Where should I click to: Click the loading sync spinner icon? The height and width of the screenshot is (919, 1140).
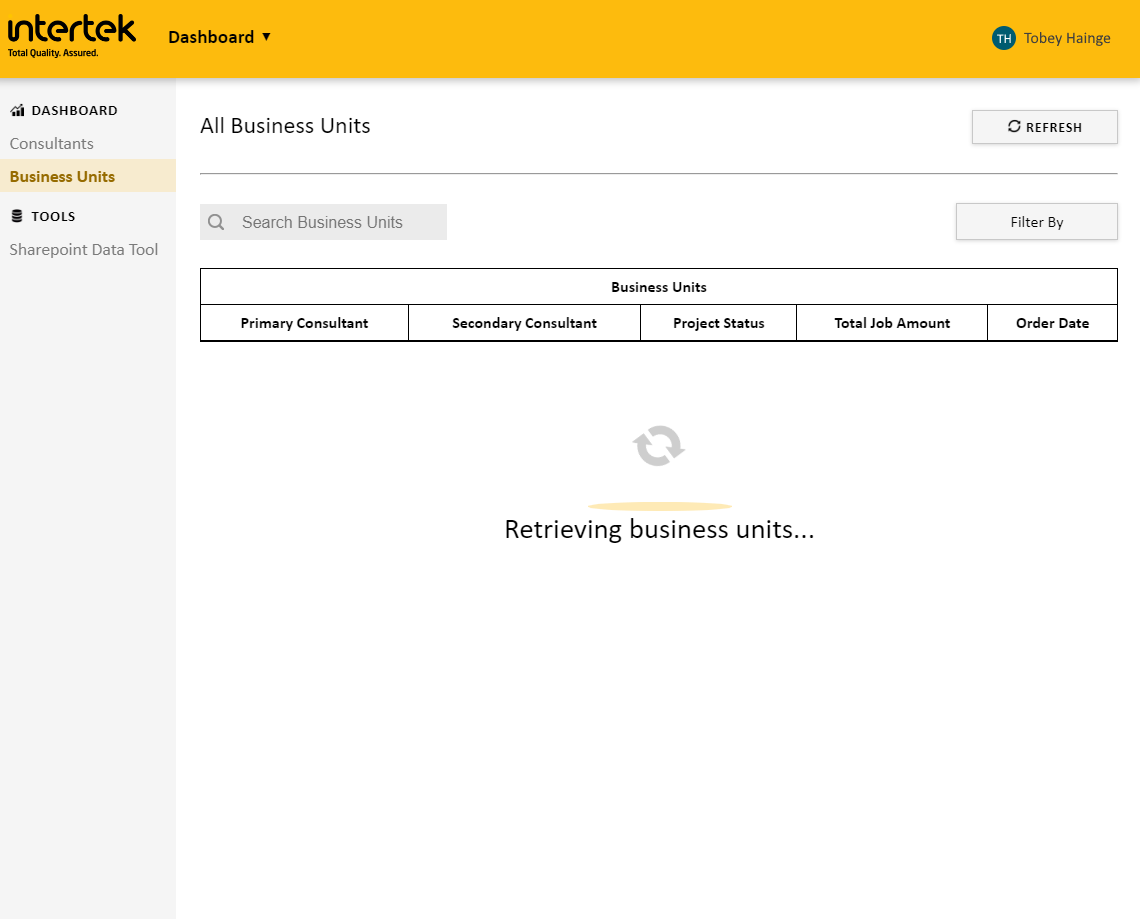point(659,446)
